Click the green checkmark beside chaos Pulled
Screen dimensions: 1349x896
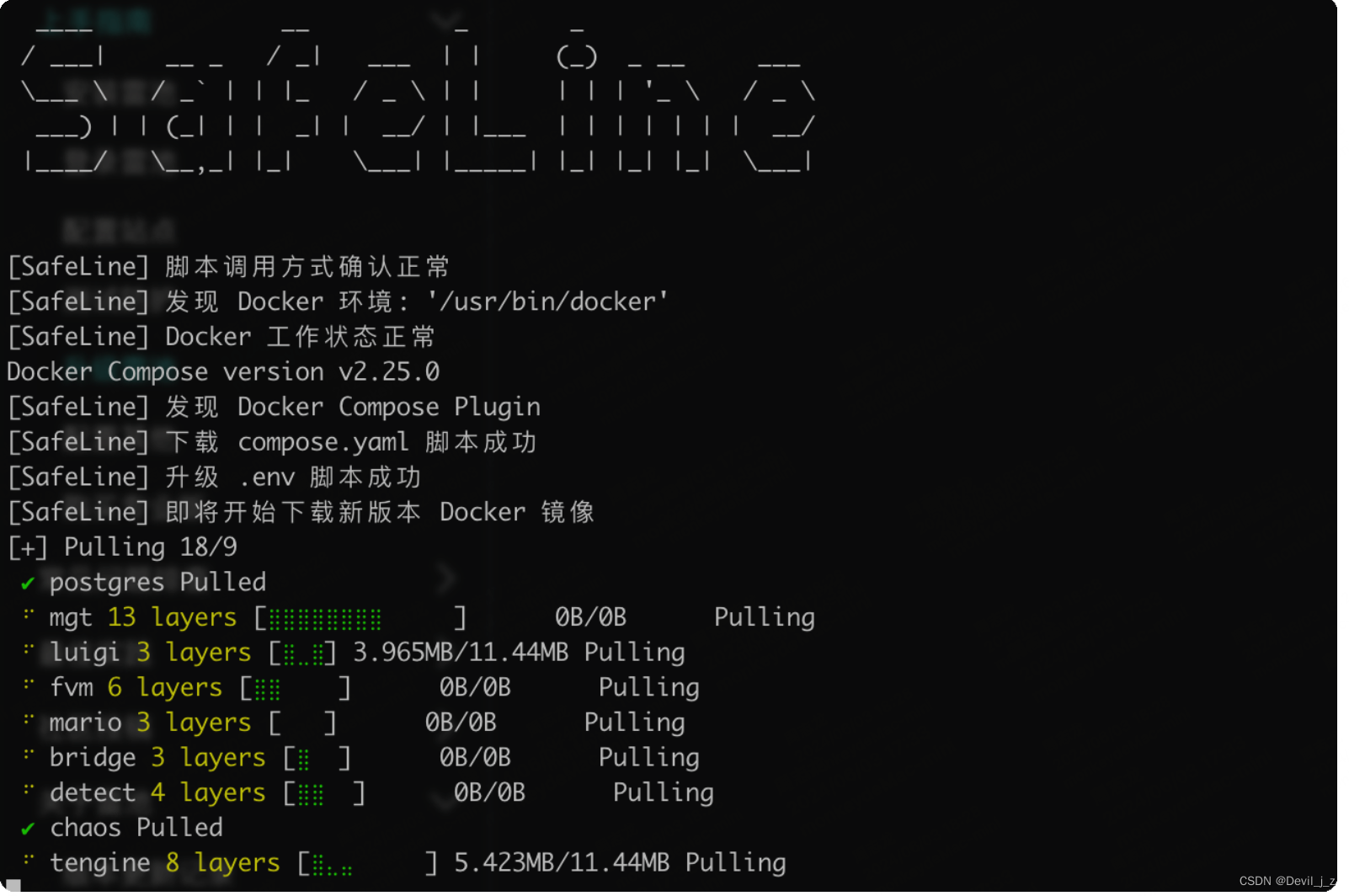pos(28,829)
